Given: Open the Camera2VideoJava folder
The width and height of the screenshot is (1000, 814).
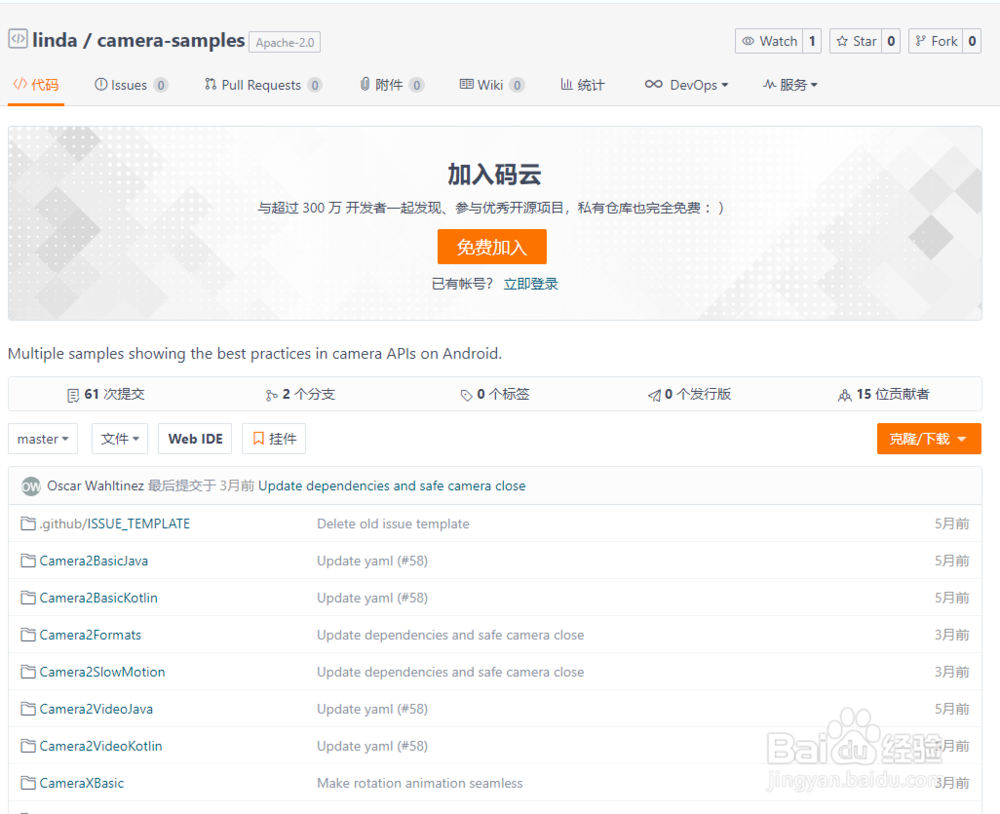Looking at the screenshot, I should click(x=96, y=709).
